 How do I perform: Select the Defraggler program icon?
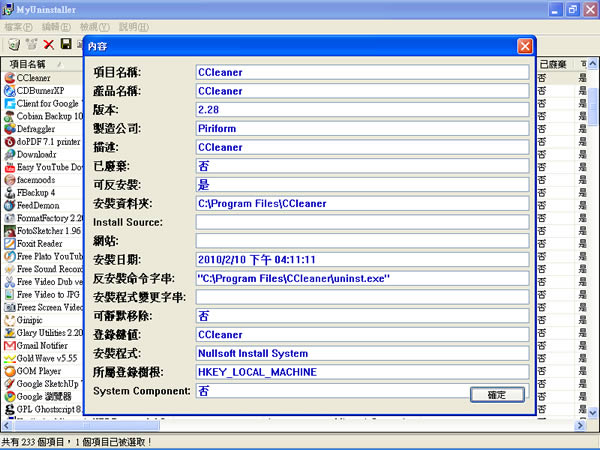point(10,129)
